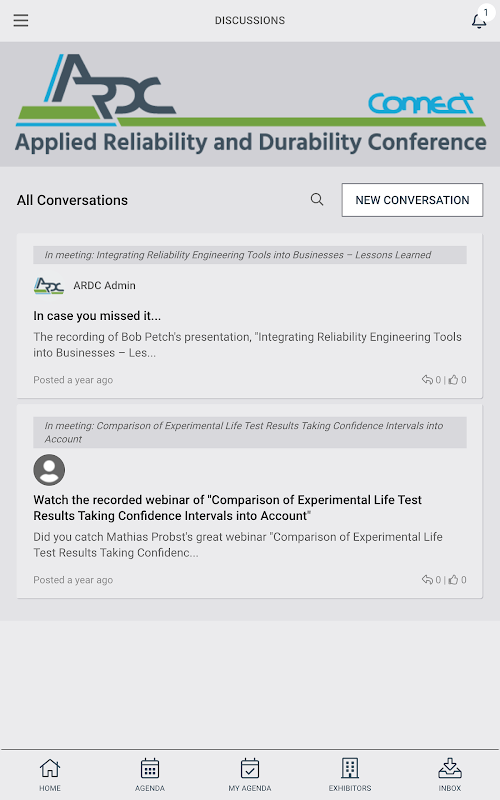Open meeting tag Integrating Reliability Engineering Tools
500x800 pixels.
[250, 255]
